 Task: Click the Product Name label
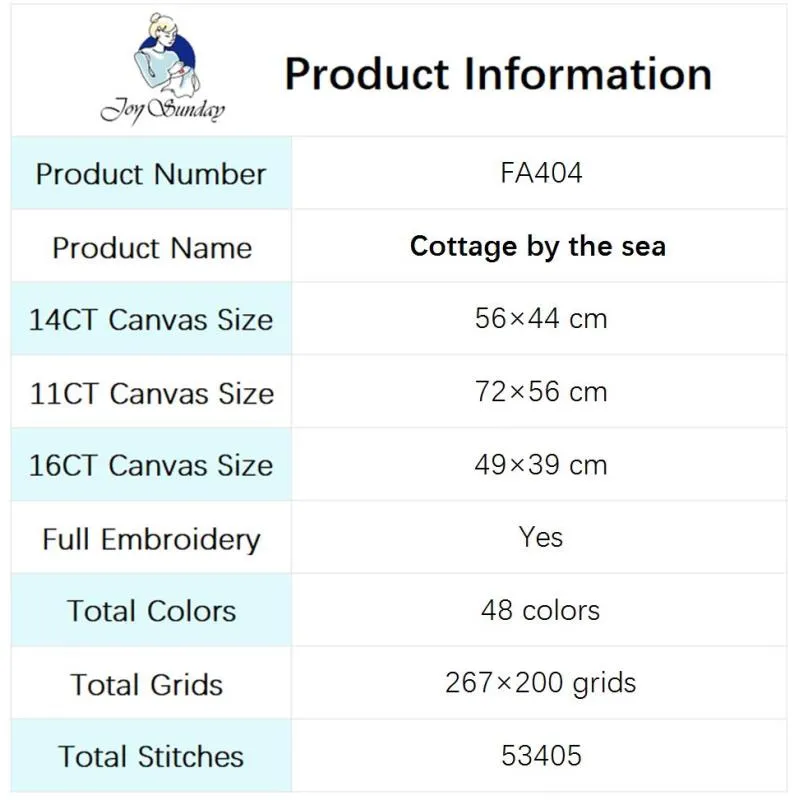[x=152, y=248]
